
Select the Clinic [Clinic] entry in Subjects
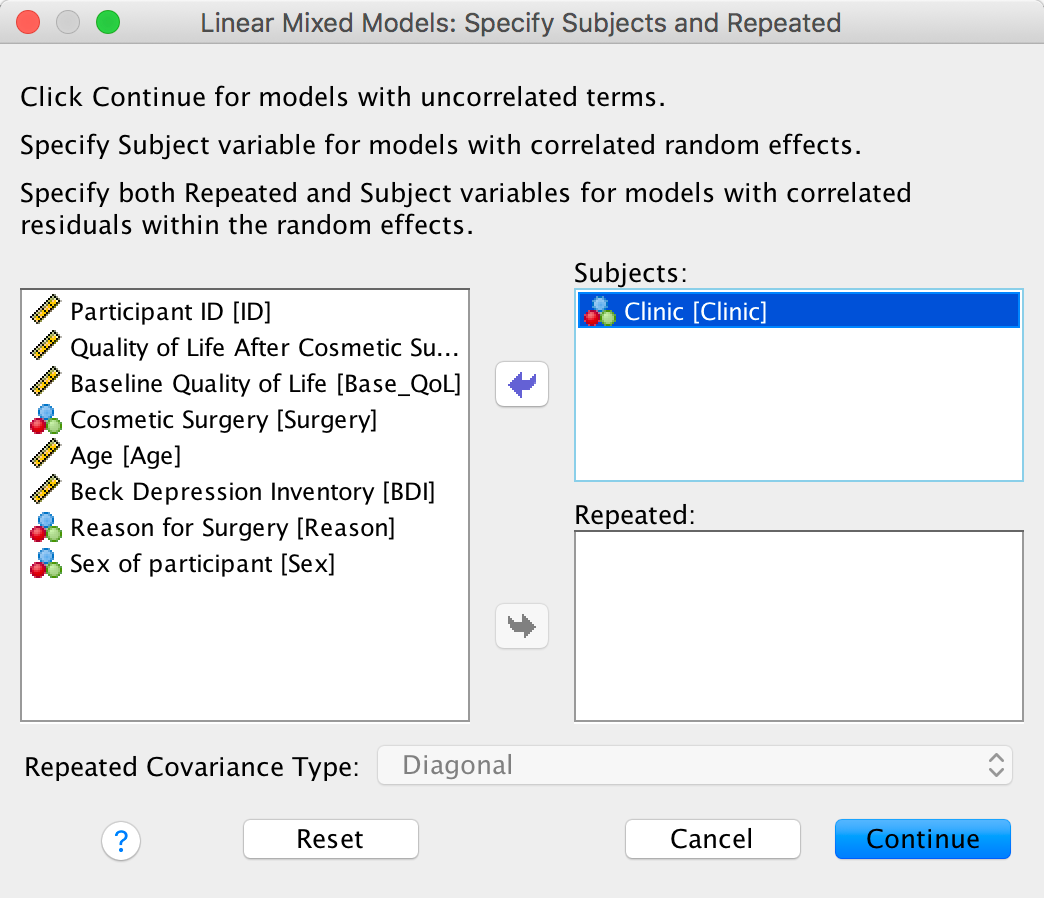[x=696, y=311]
